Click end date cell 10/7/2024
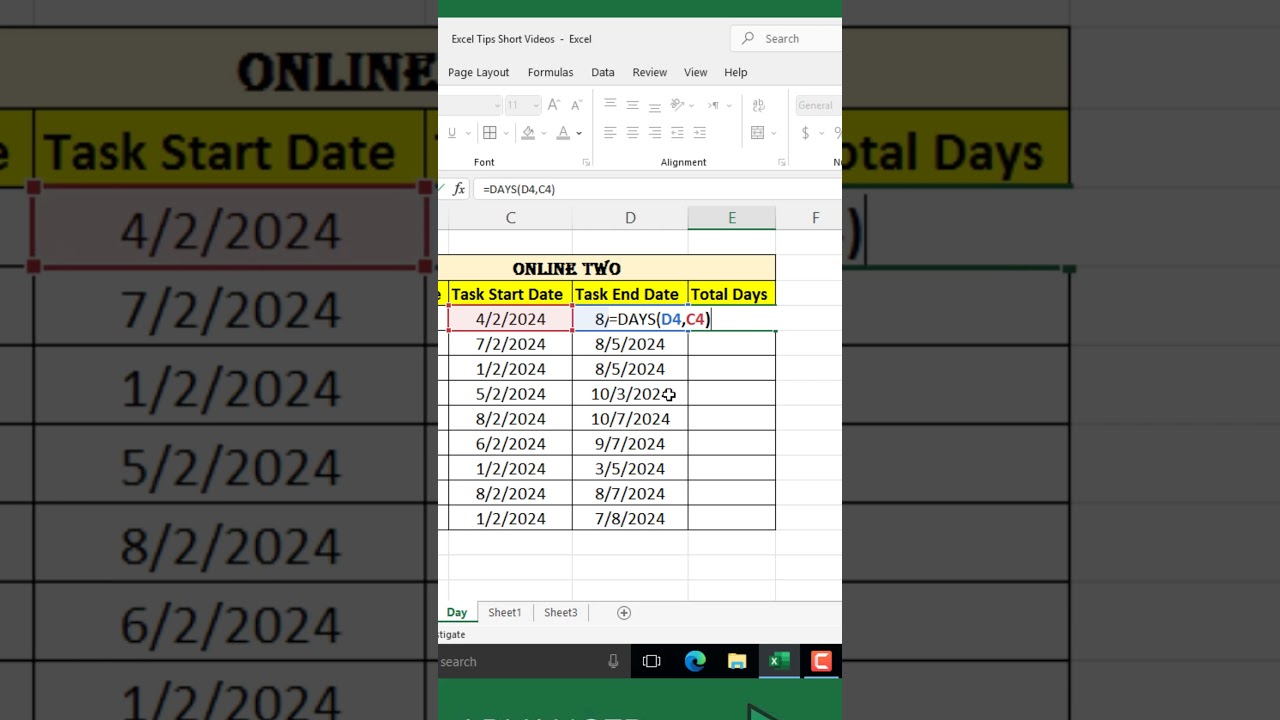 (x=630, y=419)
